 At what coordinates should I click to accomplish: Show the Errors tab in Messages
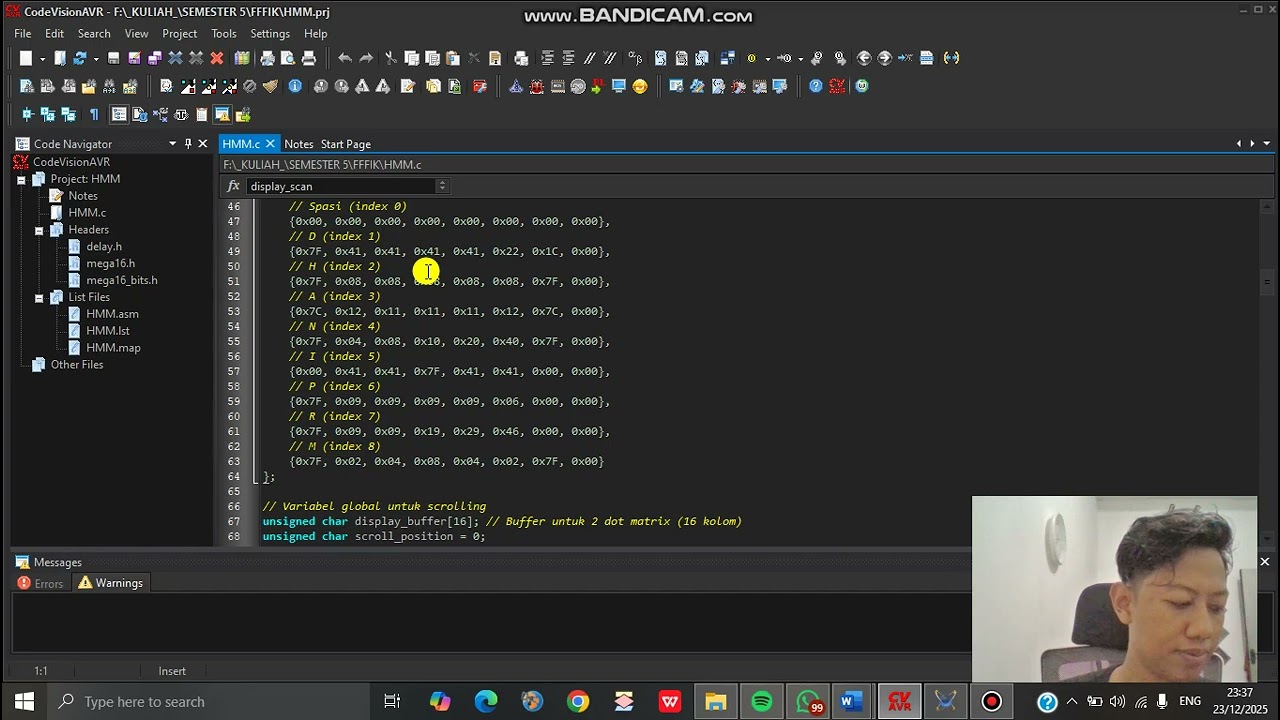(40, 583)
